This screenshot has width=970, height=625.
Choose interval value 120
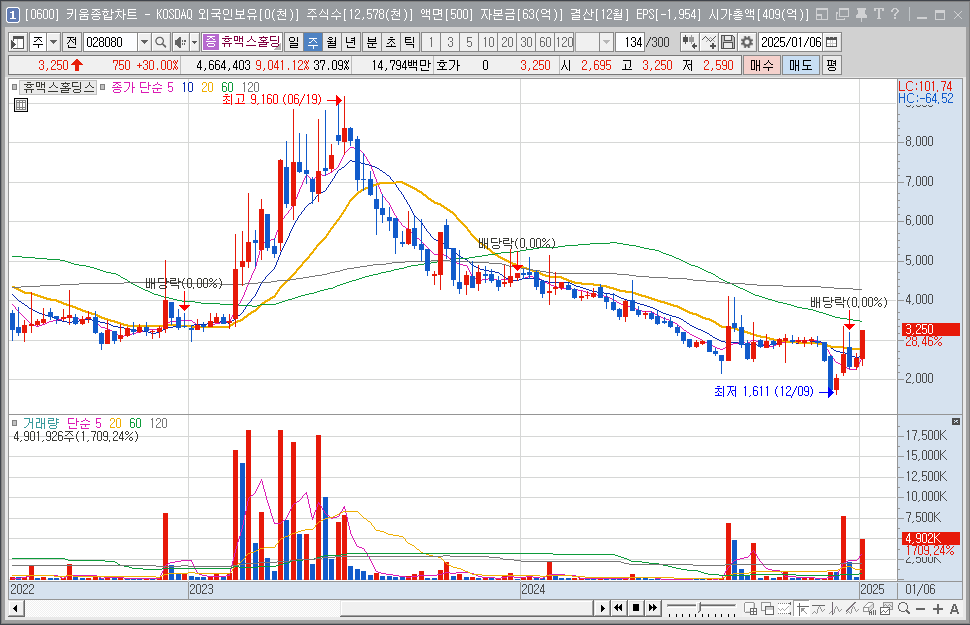pos(564,42)
